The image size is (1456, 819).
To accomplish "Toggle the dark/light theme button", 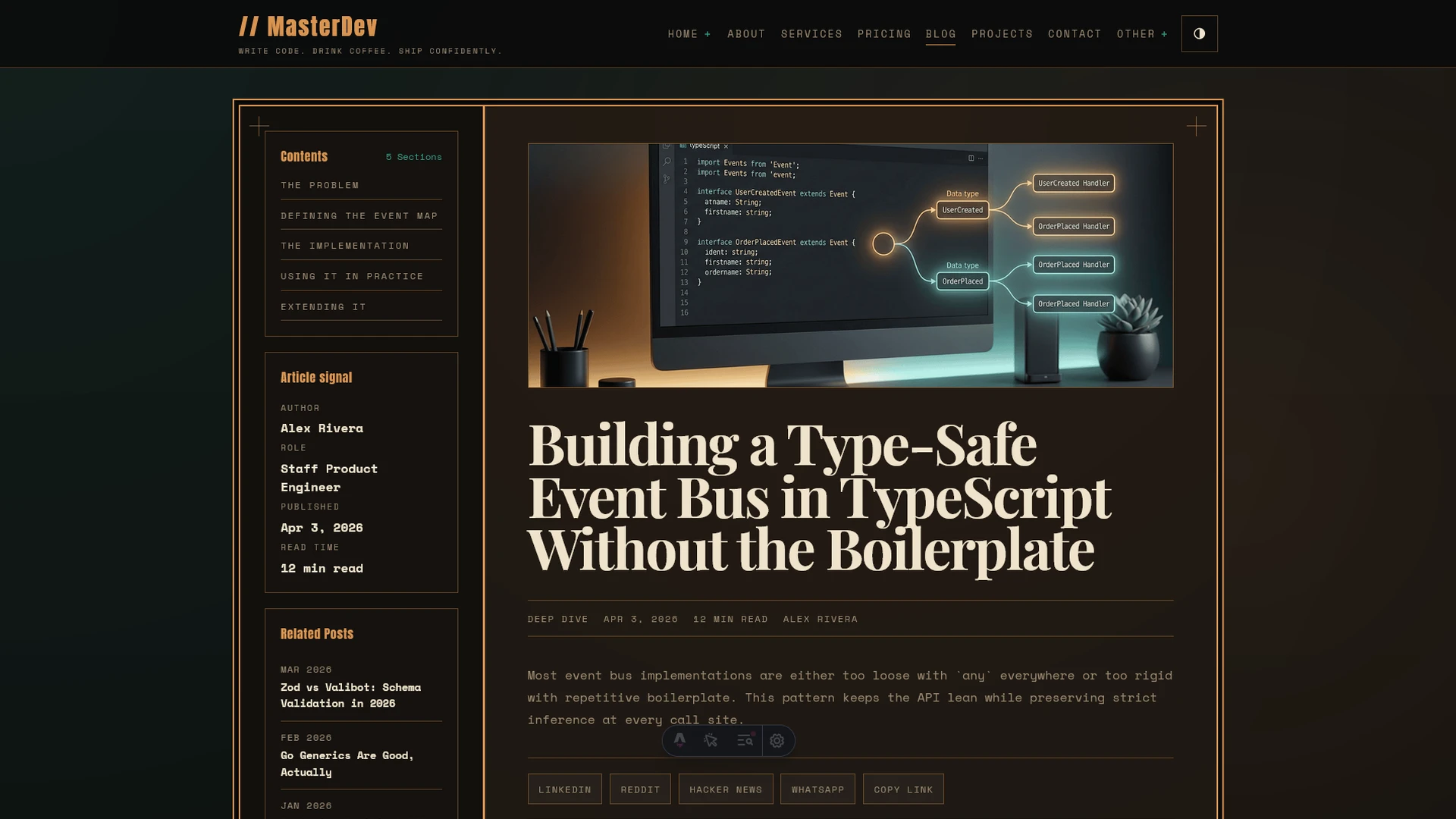I will pyautogui.click(x=1199, y=33).
